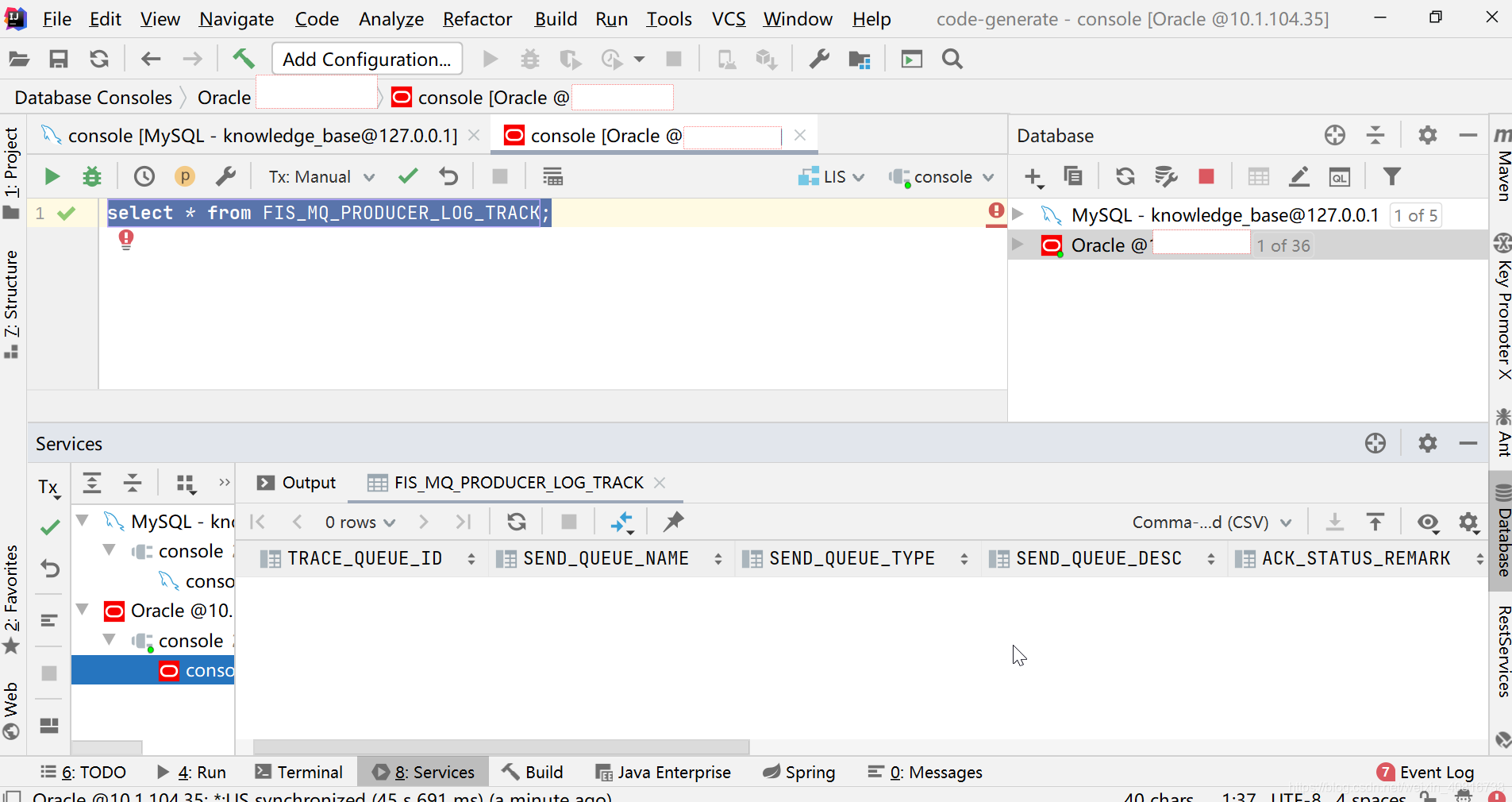Click Add Configuration button
This screenshot has width=1512, height=802.
click(x=367, y=59)
